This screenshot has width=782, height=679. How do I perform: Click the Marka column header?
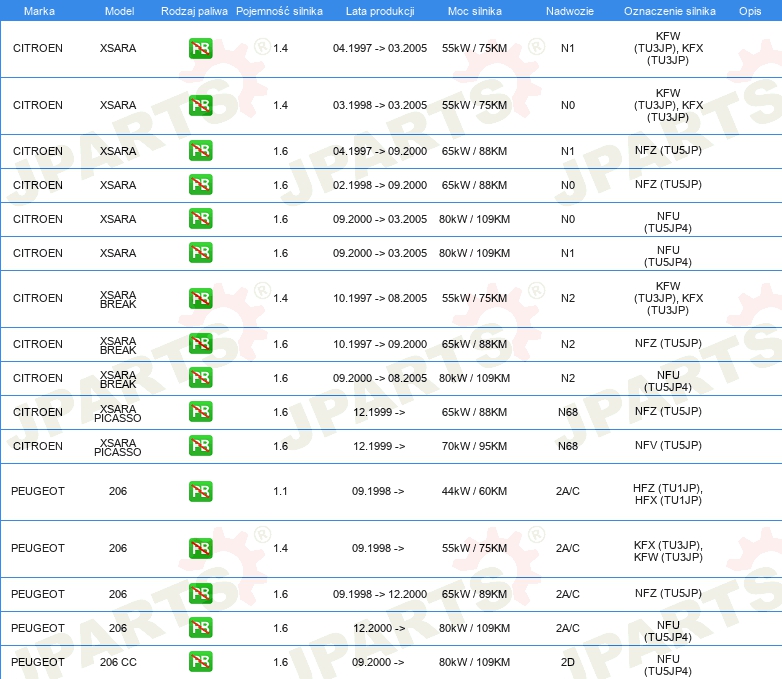tap(39, 10)
